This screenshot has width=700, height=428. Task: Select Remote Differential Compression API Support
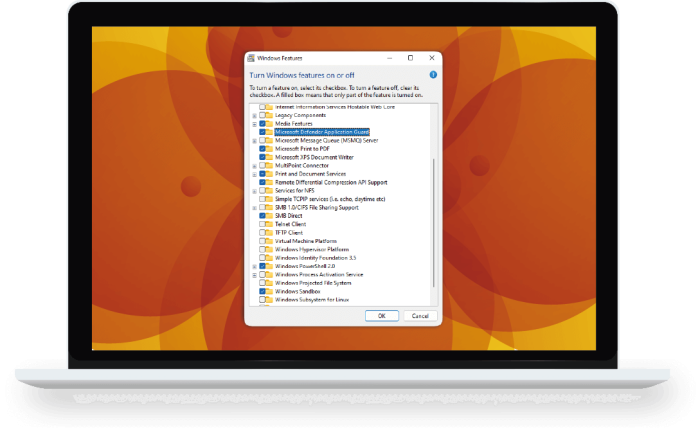pyautogui.click(x=330, y=182)
